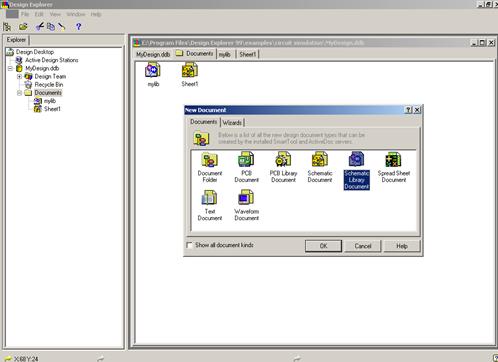
Task: Switch to dialog's Documents tab
Action: click(x=203, y=122)
